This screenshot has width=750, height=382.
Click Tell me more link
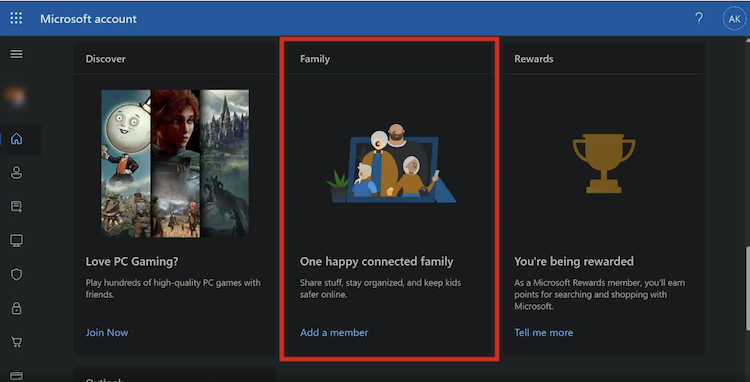[x=543, y=332]
